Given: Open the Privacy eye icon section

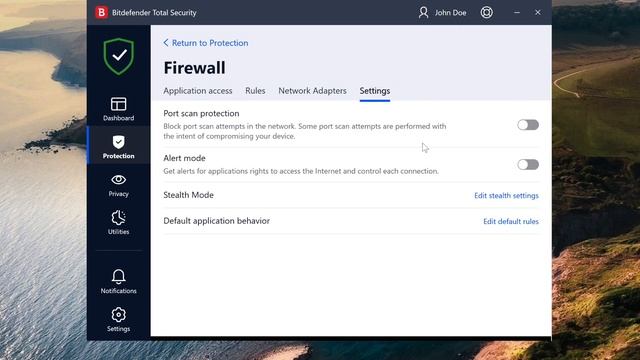Looking at the screenshot, I should 118,184.
